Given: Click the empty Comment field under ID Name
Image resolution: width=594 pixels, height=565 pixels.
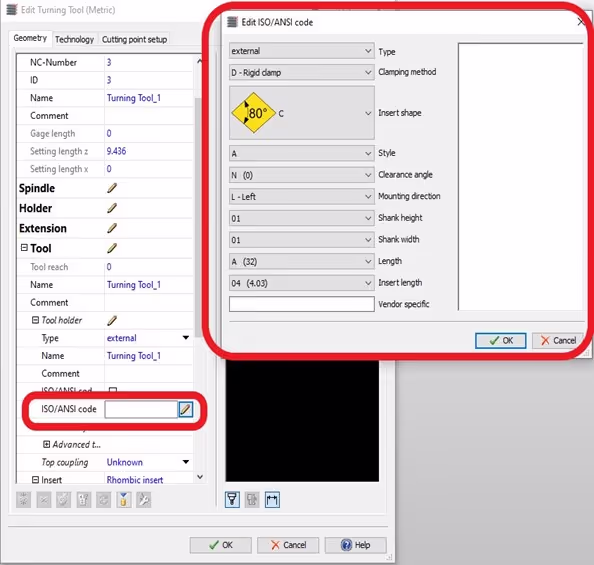Looking at the screenshot, I should tap(148, 116).
